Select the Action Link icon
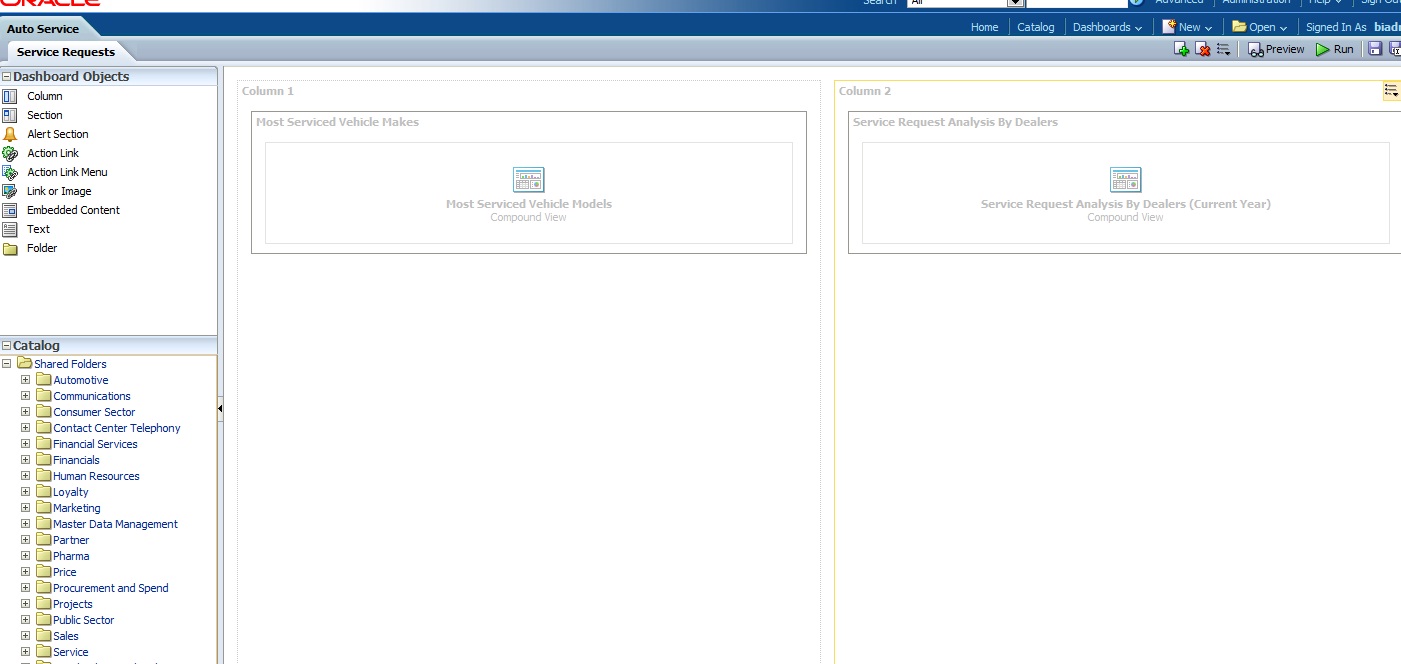 click(x=10, y=153)
